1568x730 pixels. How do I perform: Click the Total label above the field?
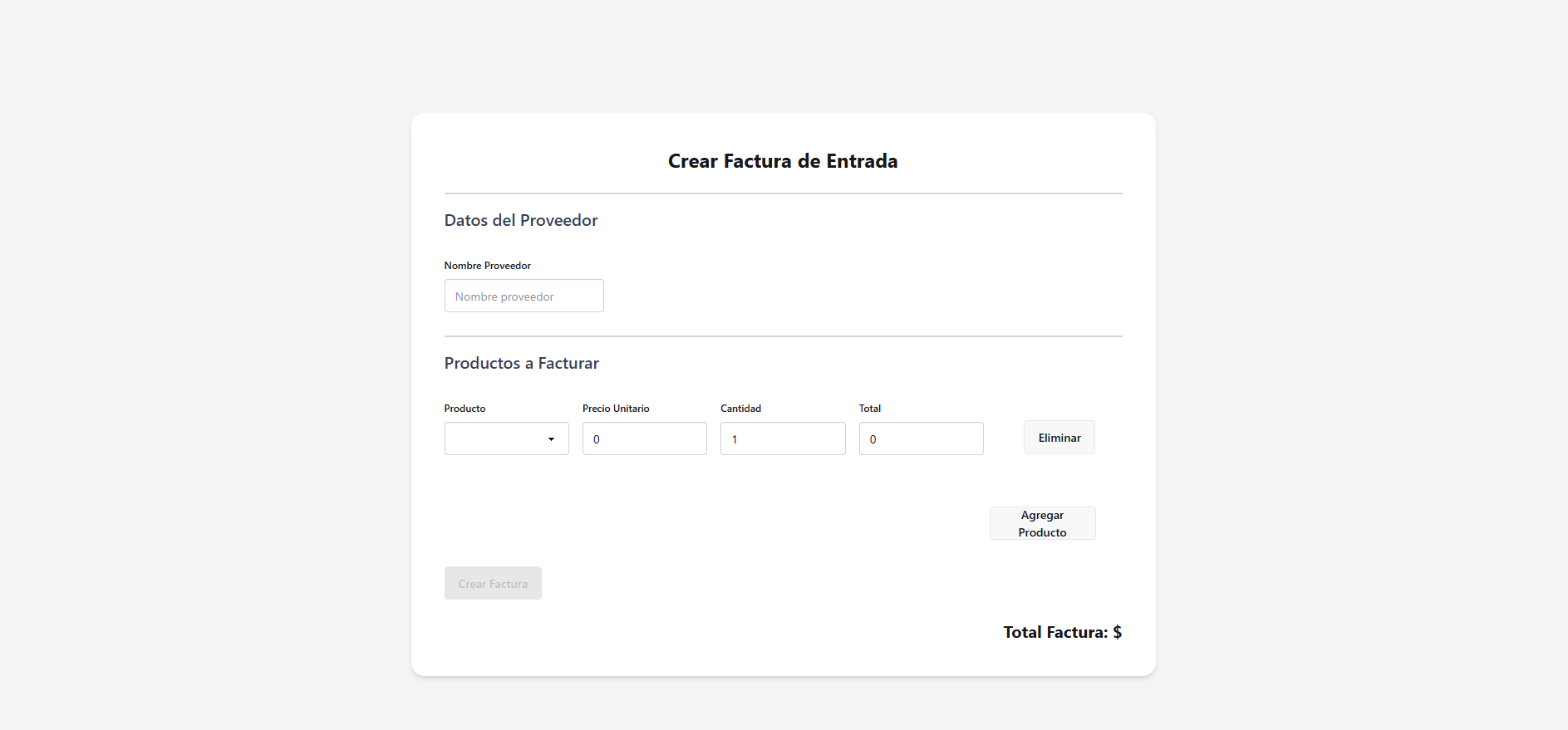pyautogui.click(x=869, y=409)
